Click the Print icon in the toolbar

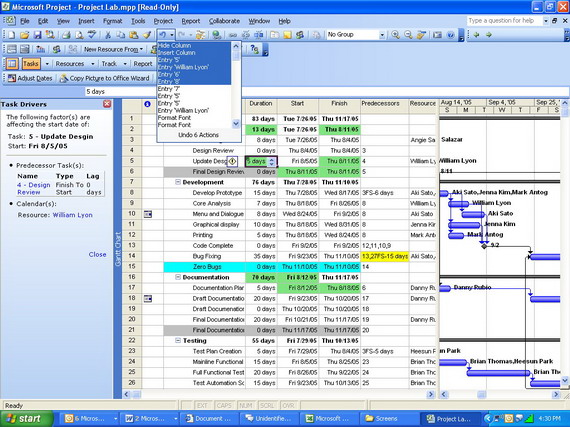point(66,35)
